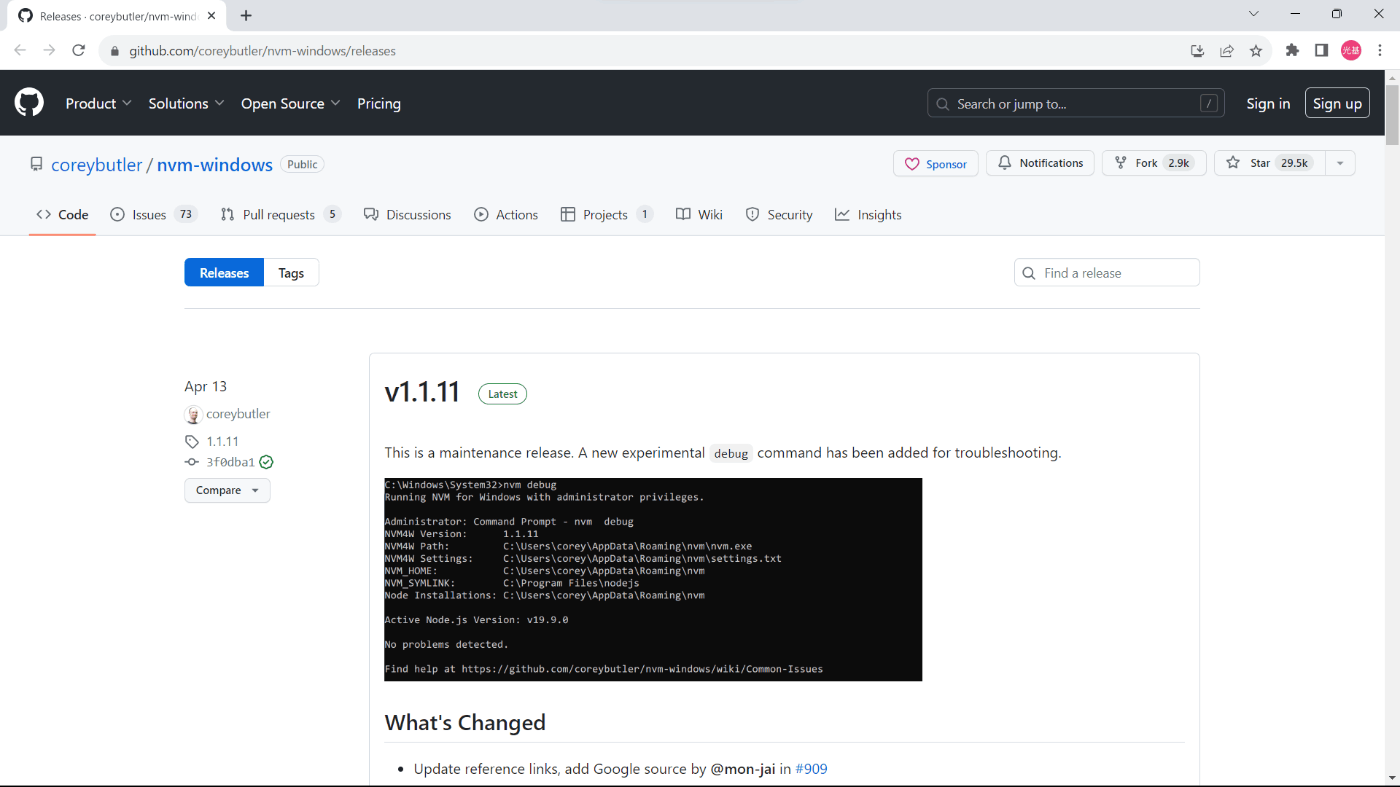Go forward with browser forward arrow
Viewport: 1400px width, 787px height.
pos(49,51)
